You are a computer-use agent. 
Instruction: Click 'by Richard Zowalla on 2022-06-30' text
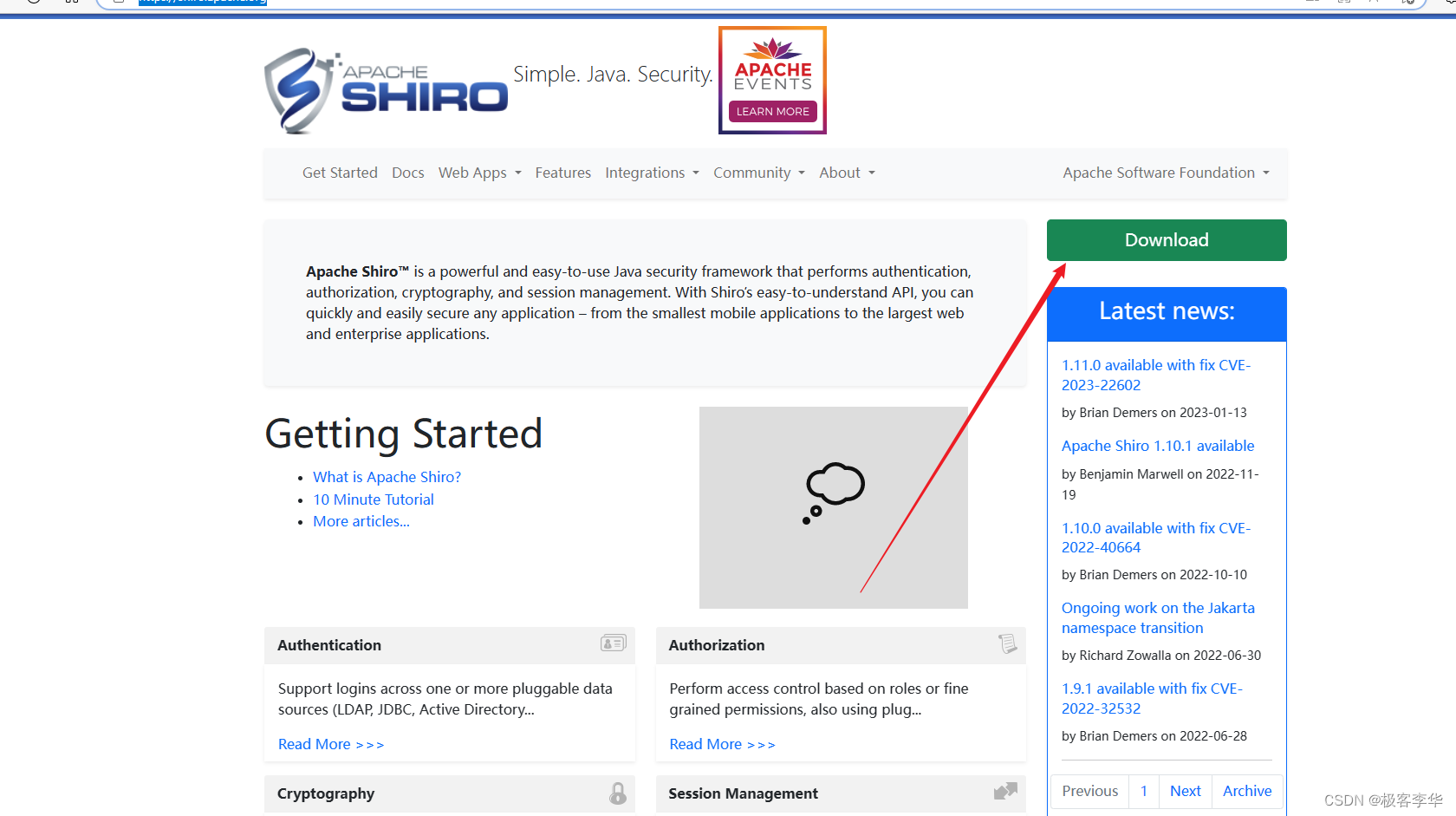click(x=1161, y=656)
